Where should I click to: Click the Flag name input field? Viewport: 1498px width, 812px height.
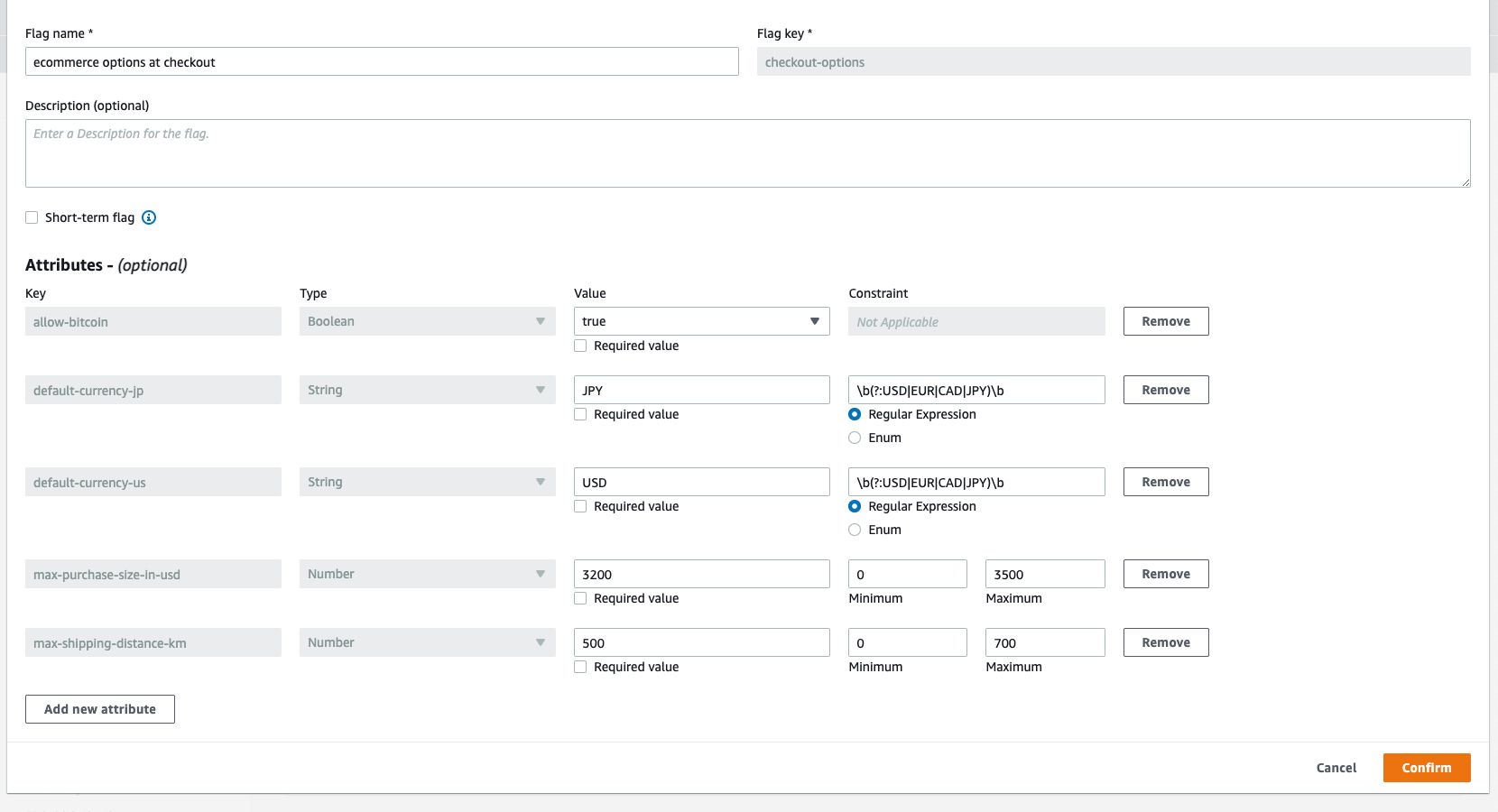pos(382,61)
